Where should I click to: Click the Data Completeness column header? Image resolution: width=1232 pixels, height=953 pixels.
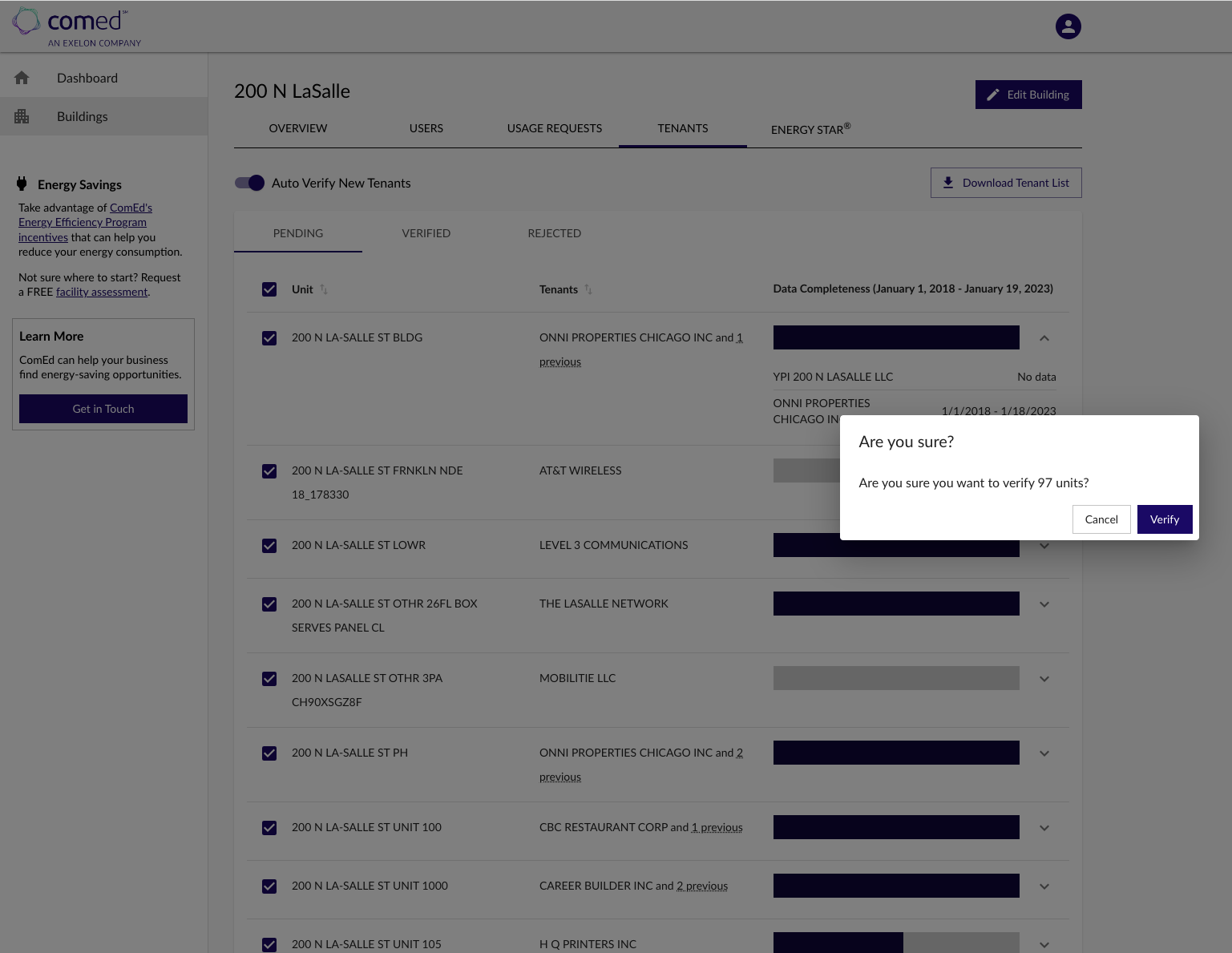coord(913,289)
